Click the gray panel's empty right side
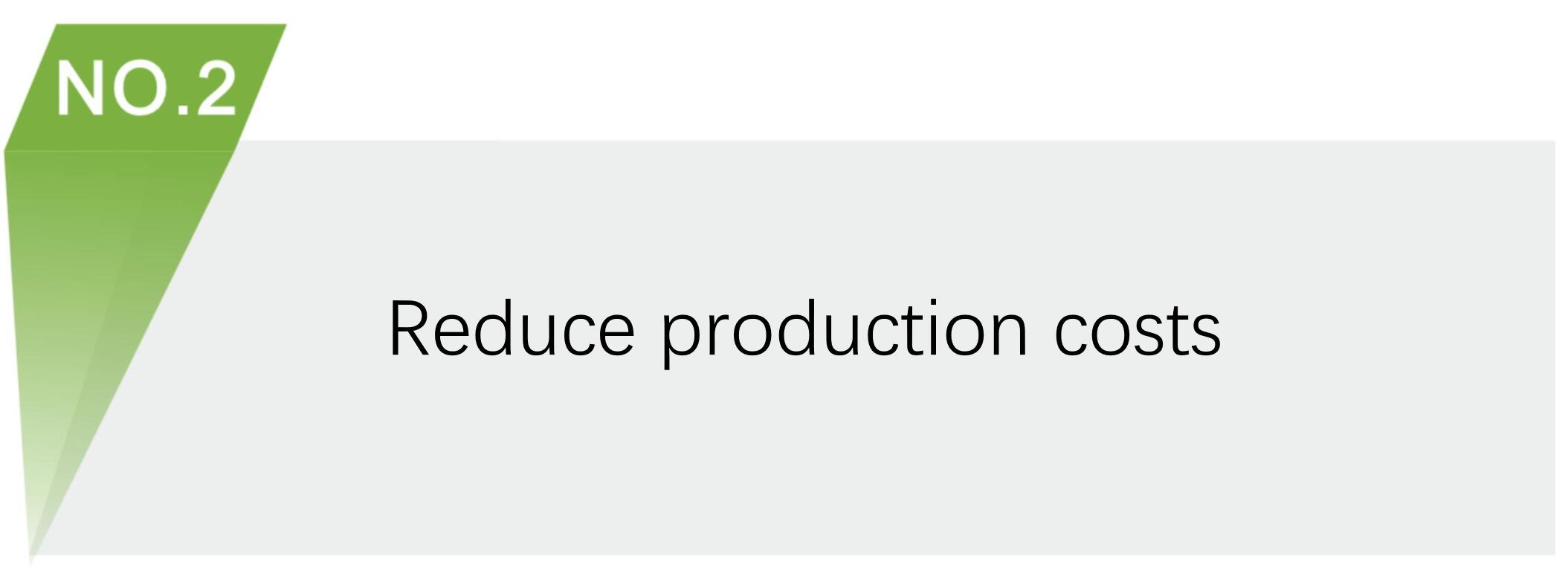Screen dimensions: 1568x585 point(1398,334)
